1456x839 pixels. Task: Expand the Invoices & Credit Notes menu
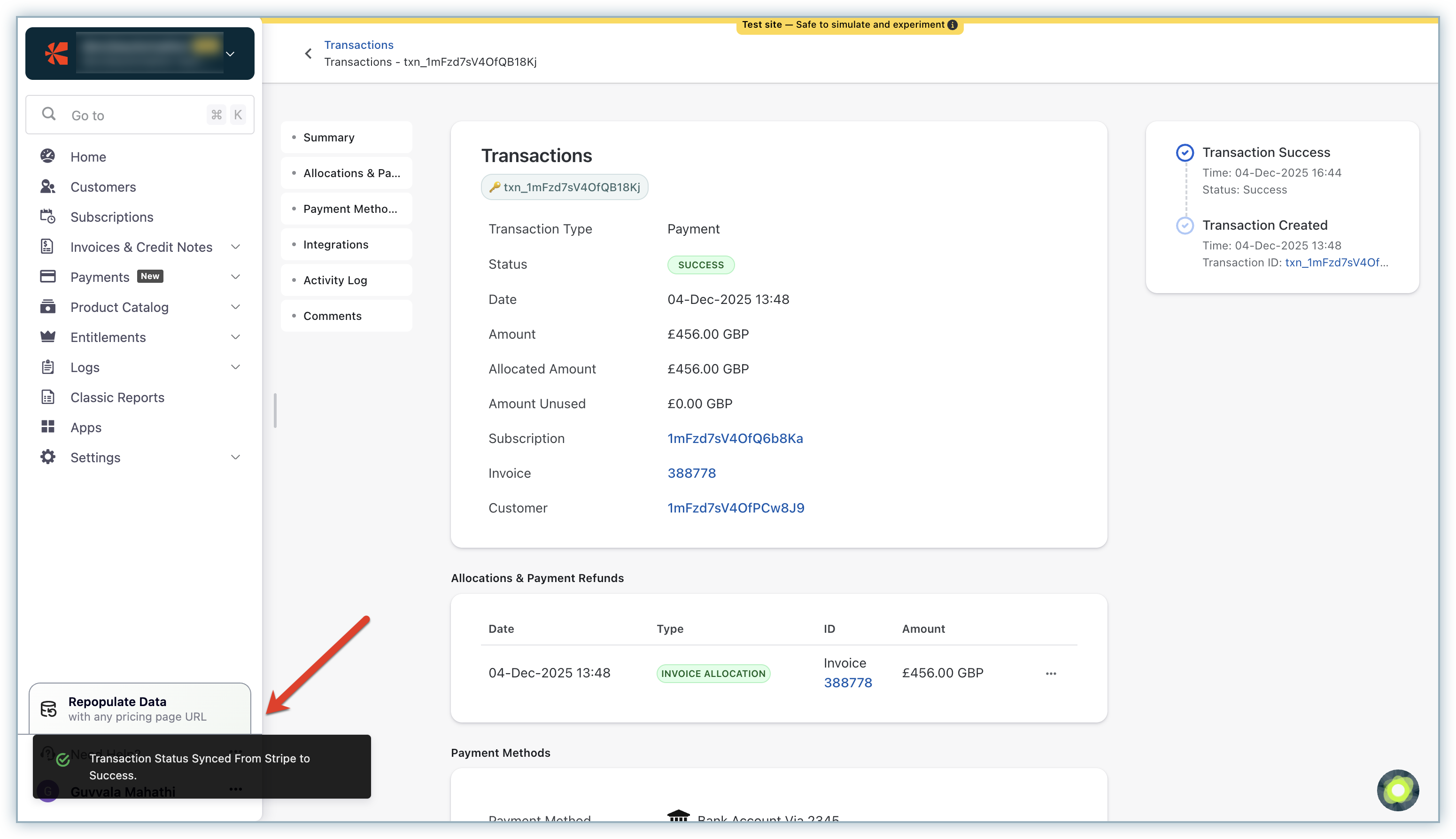coord(236,247)
